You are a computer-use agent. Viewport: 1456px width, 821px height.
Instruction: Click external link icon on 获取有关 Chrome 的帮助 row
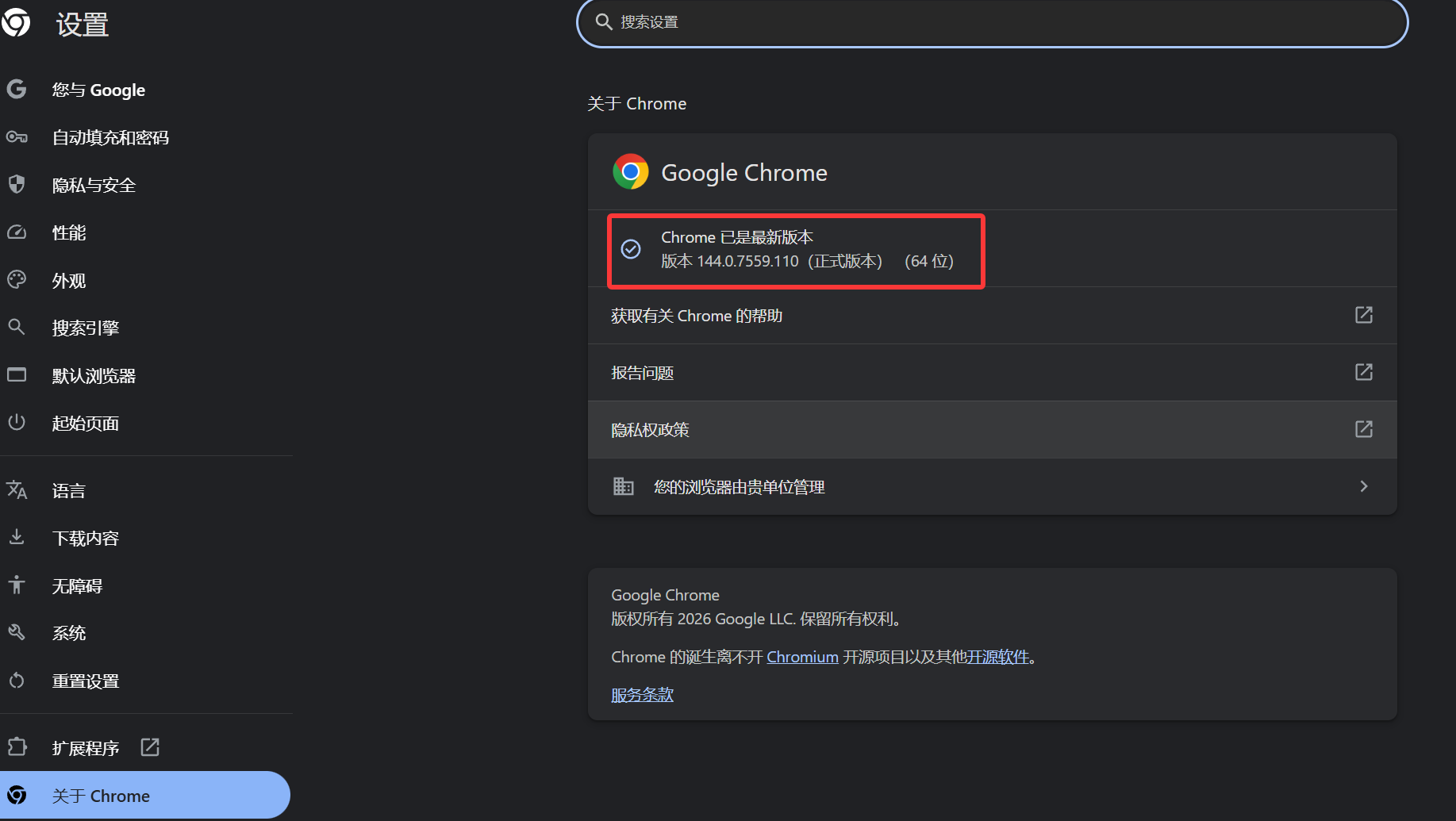(1363, 315)
